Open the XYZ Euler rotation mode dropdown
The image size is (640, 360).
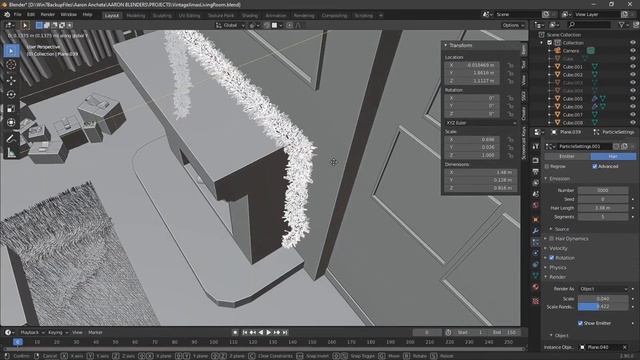[x=481, y=123]
